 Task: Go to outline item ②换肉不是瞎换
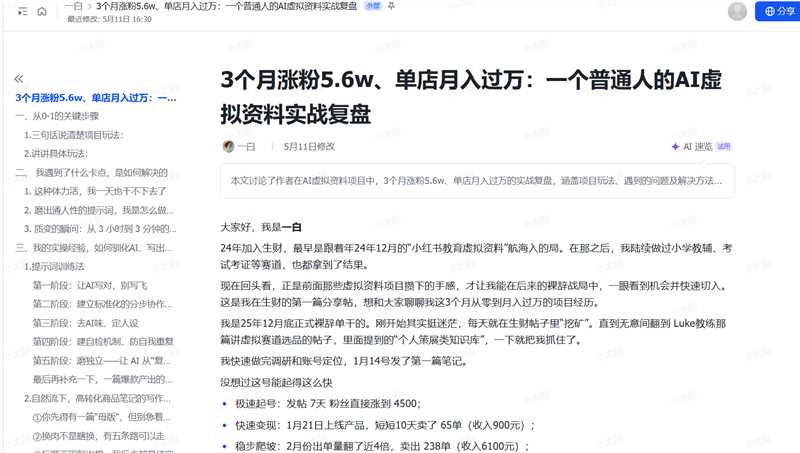(98, 436)
